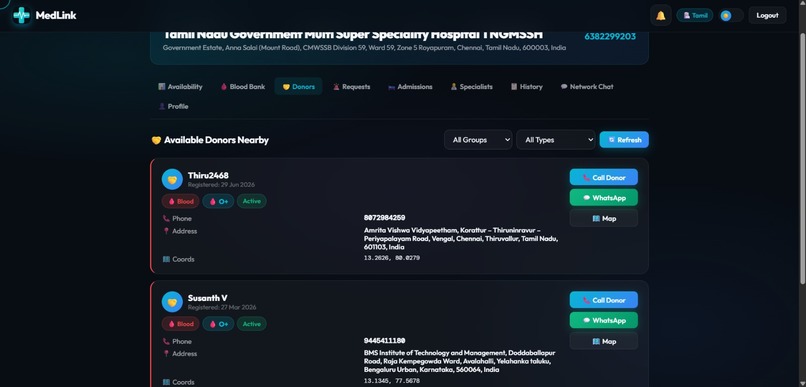Refresh the donors list

[624, 140]
